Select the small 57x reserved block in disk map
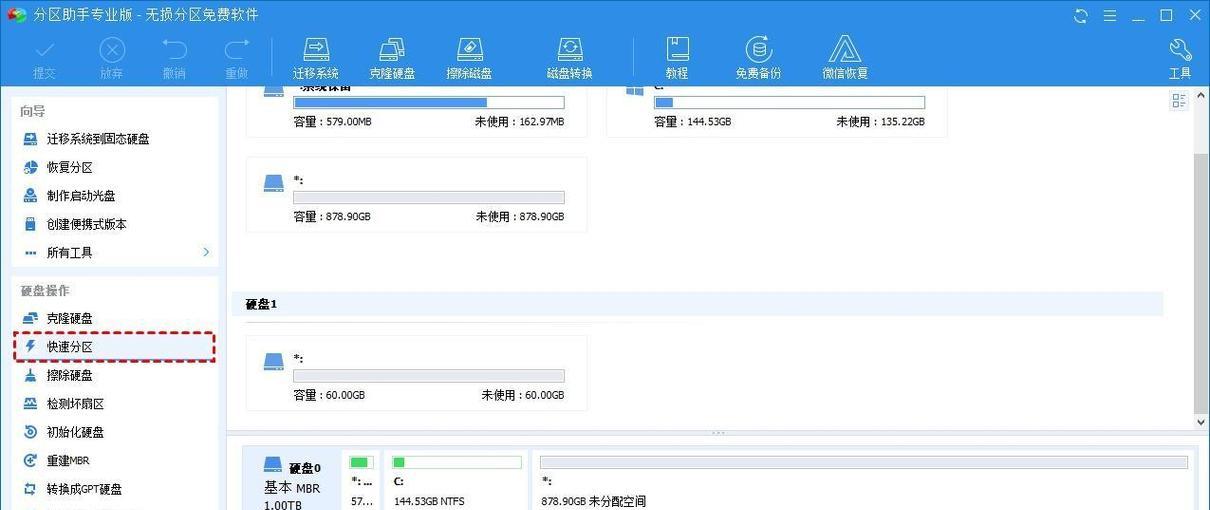This screenshot has width=1210, height=510. [361, 482]
